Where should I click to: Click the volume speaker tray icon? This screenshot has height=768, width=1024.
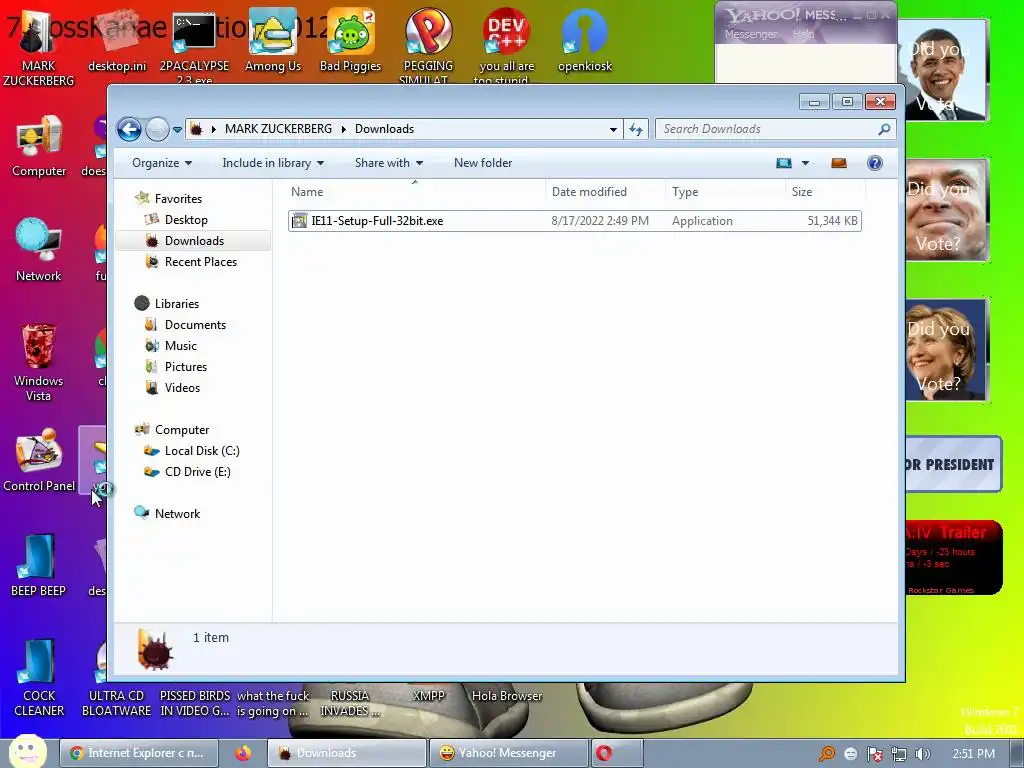click(x=922, y=754)
